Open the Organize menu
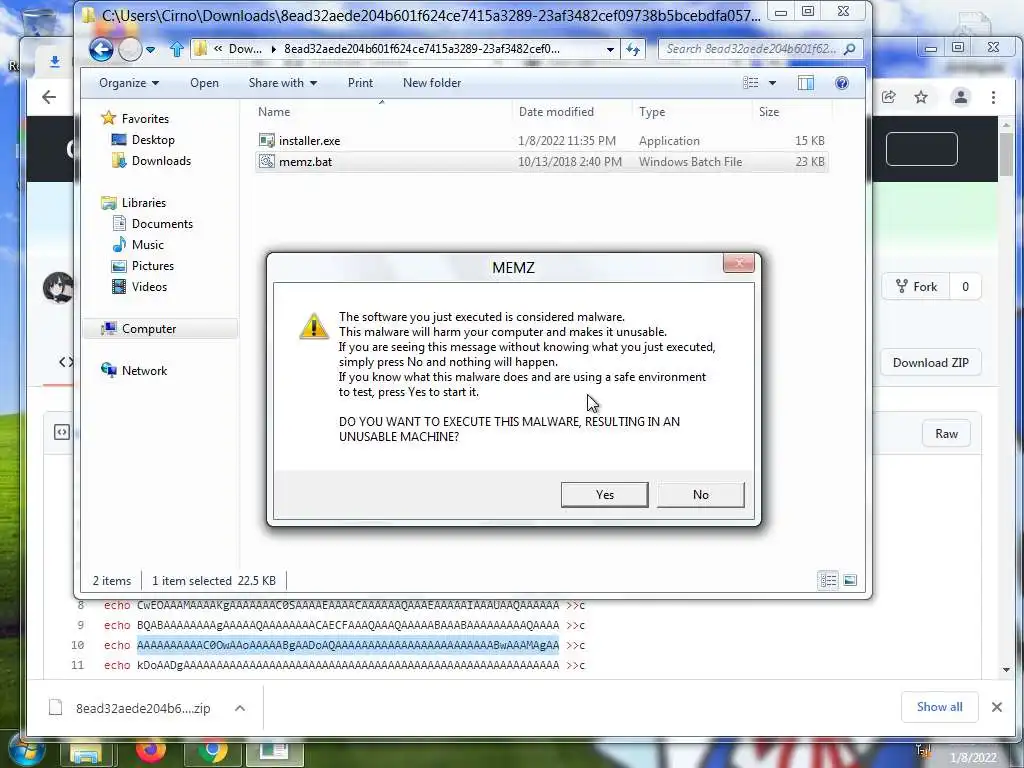 click(x=129, y=83)
